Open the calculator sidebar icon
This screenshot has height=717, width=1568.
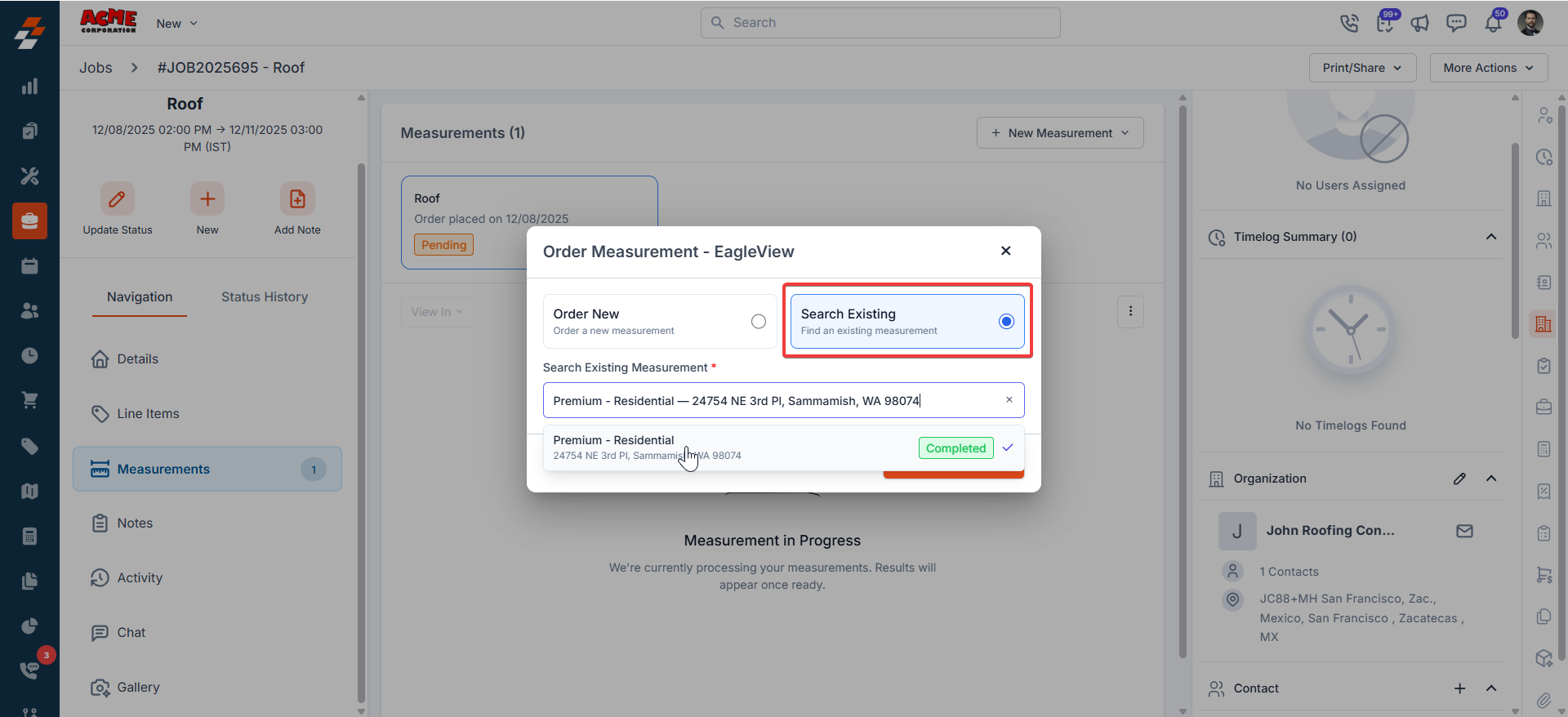click(x=29, y=536)
